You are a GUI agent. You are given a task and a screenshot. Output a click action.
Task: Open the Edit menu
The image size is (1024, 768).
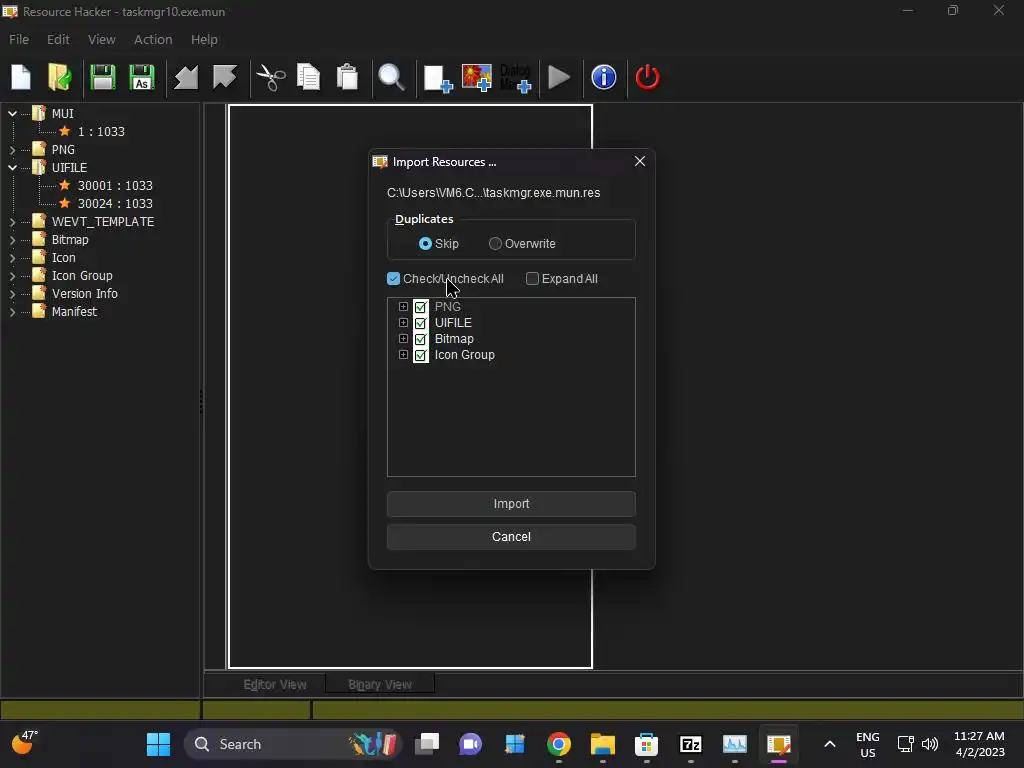click(58, 39)
